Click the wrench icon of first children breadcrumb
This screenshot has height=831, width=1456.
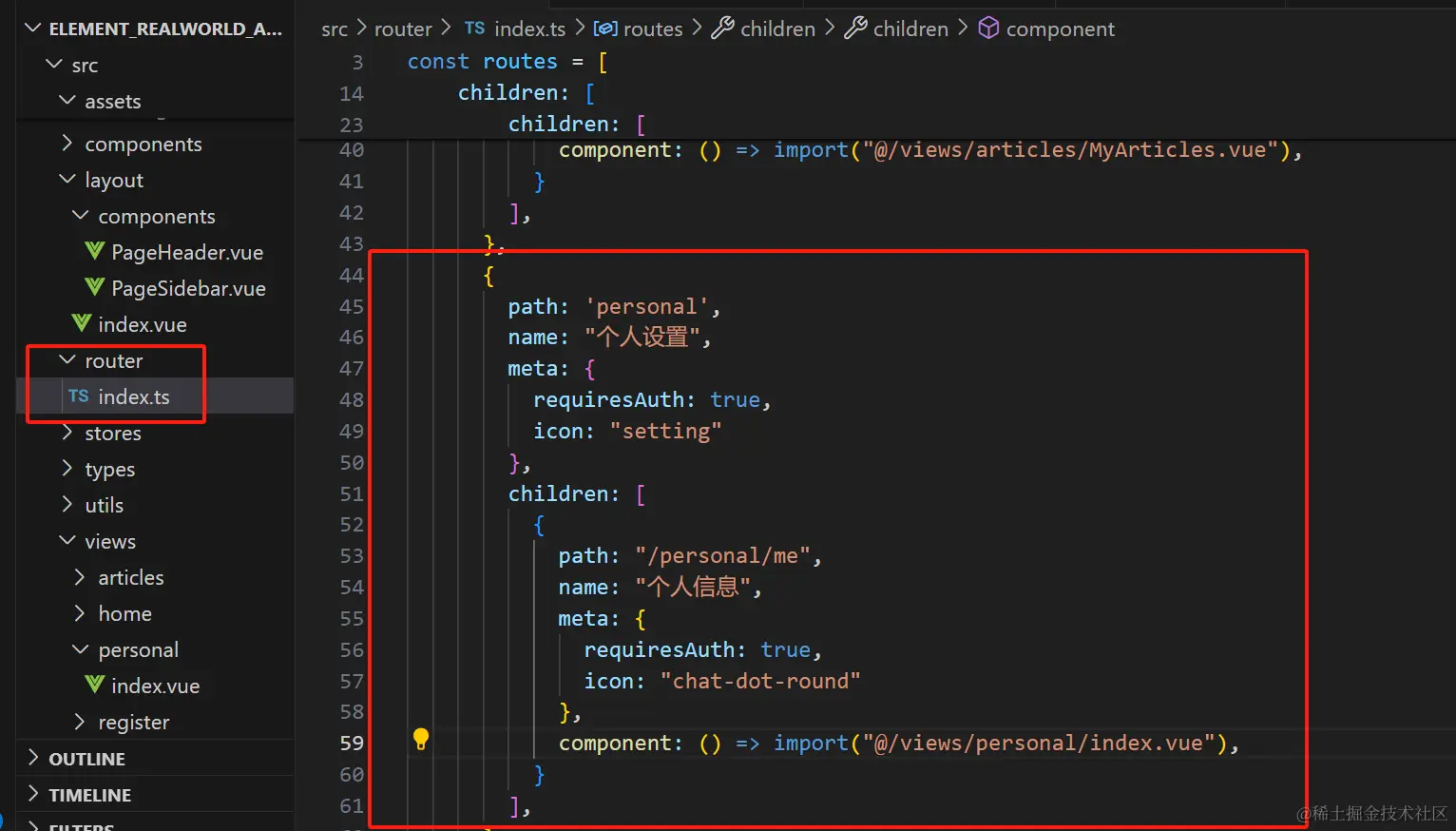pyautogui.click(x=722, y=29)
